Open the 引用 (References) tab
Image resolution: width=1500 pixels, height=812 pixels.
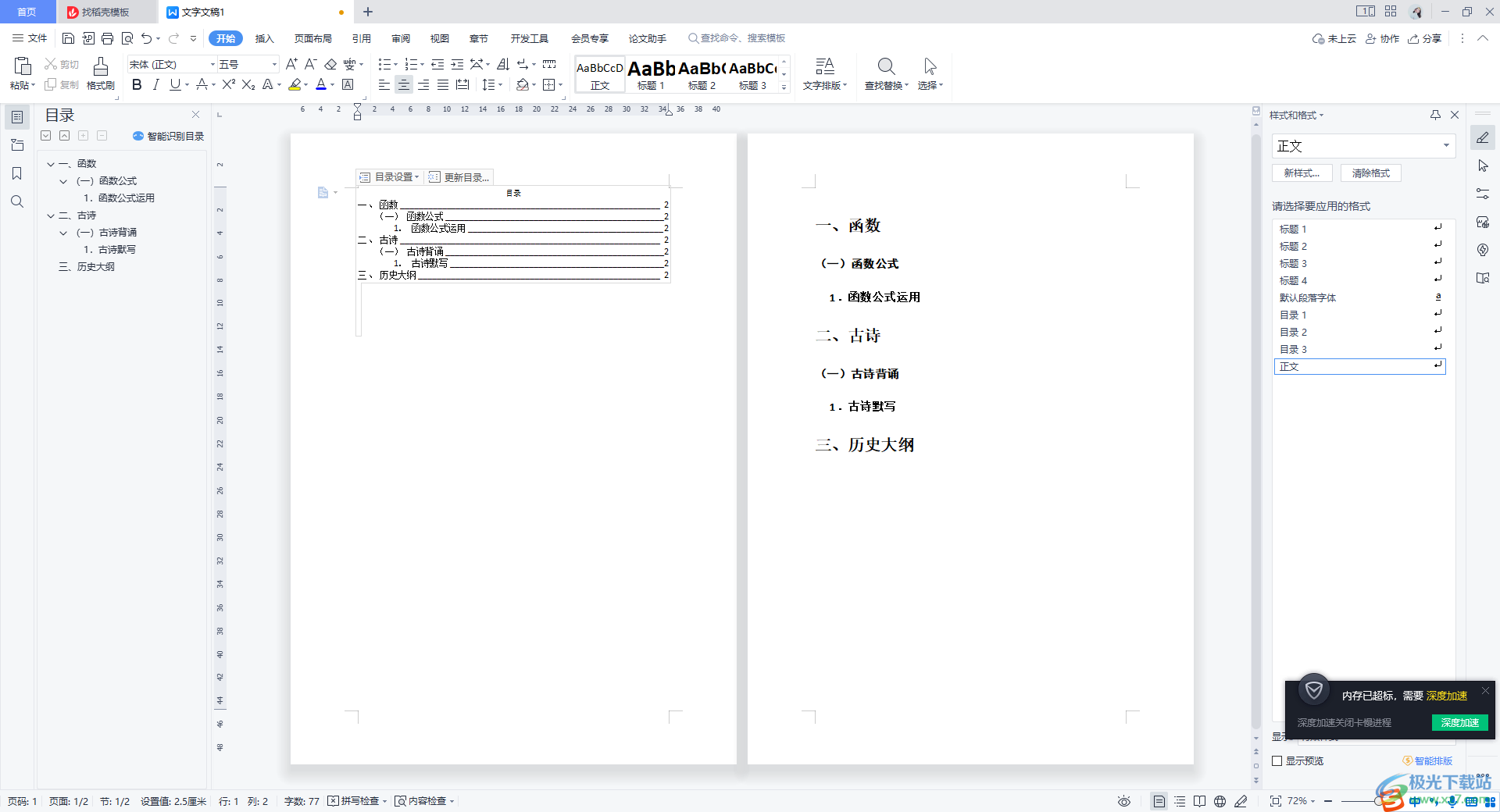pos(362,38)
